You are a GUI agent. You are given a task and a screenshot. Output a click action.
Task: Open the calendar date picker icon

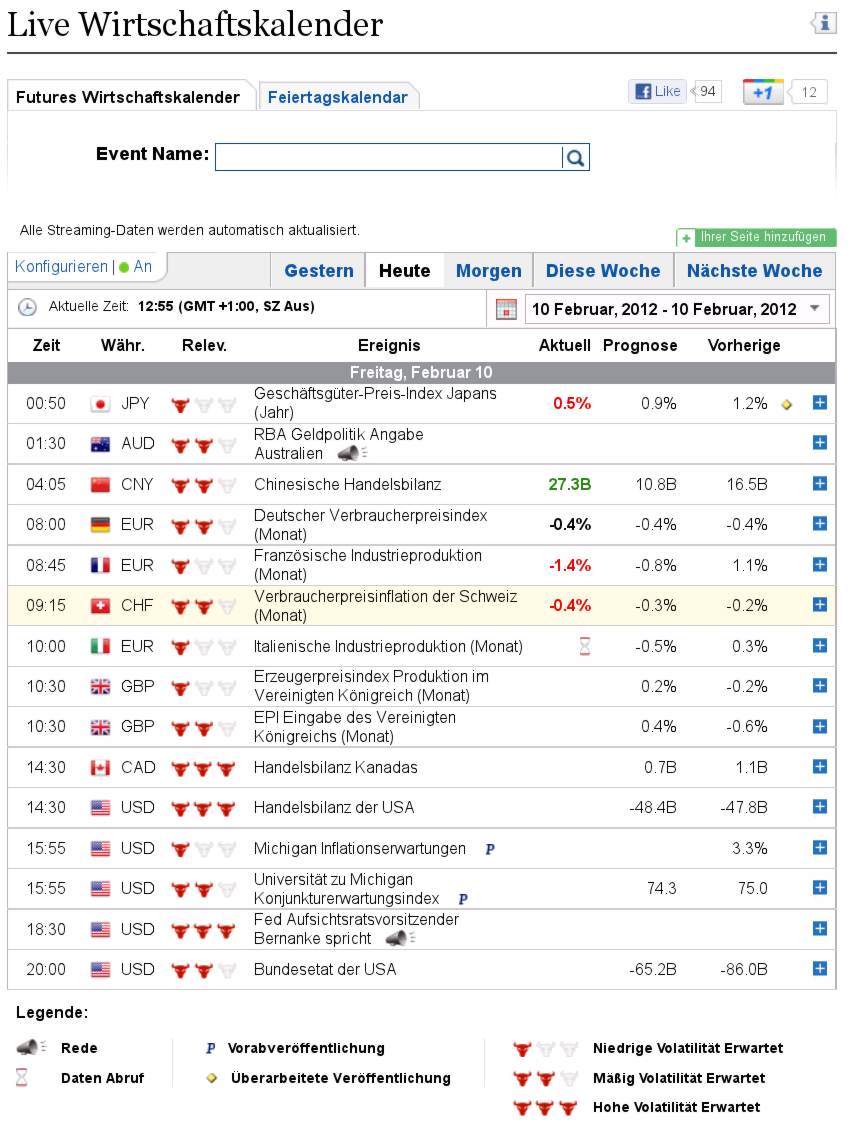(506, 309)
